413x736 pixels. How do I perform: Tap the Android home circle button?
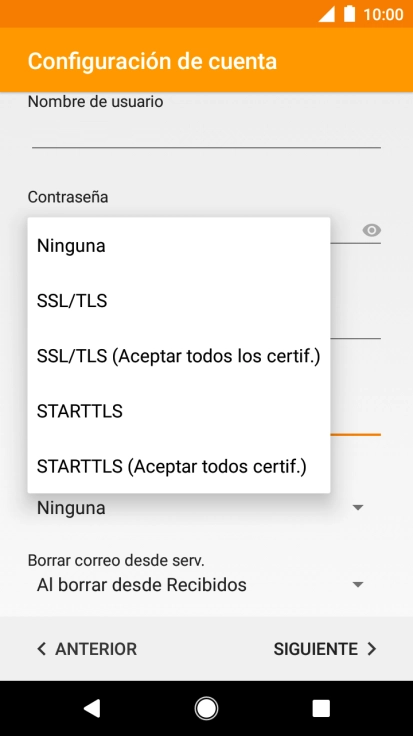coord(206,708)
